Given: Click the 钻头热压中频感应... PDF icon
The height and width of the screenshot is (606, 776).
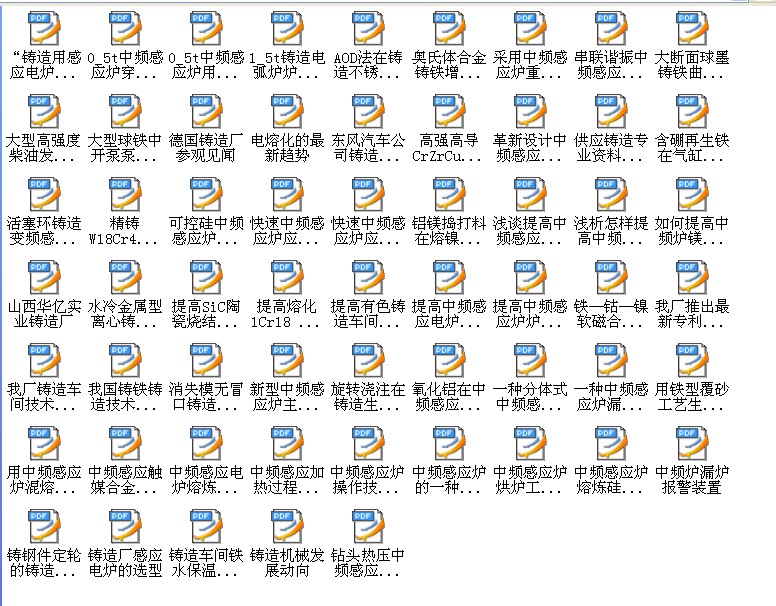Looking at the screenshot, I should tap(368, 526).
